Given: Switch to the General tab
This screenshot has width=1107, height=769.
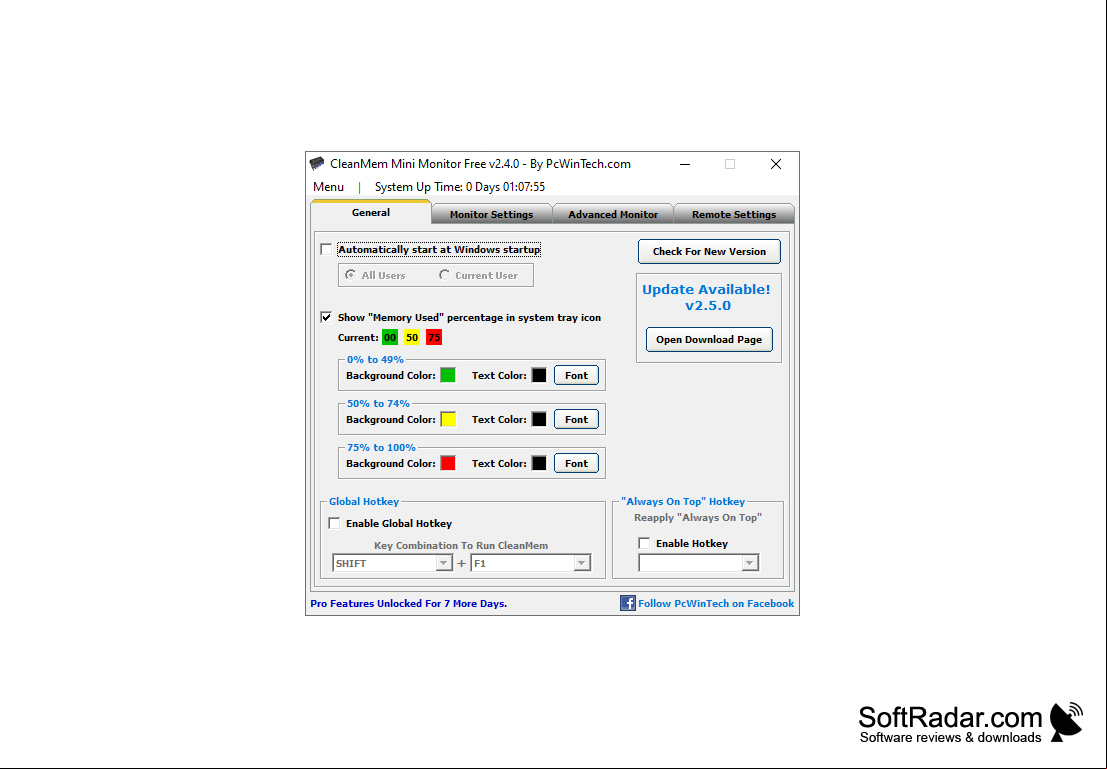Looking at the screenshot, I should point(371,213).
